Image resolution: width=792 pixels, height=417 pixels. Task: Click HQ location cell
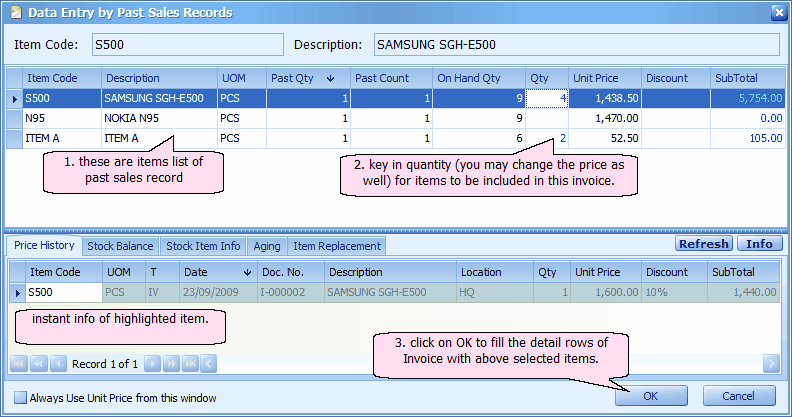(x=494, y=292)
